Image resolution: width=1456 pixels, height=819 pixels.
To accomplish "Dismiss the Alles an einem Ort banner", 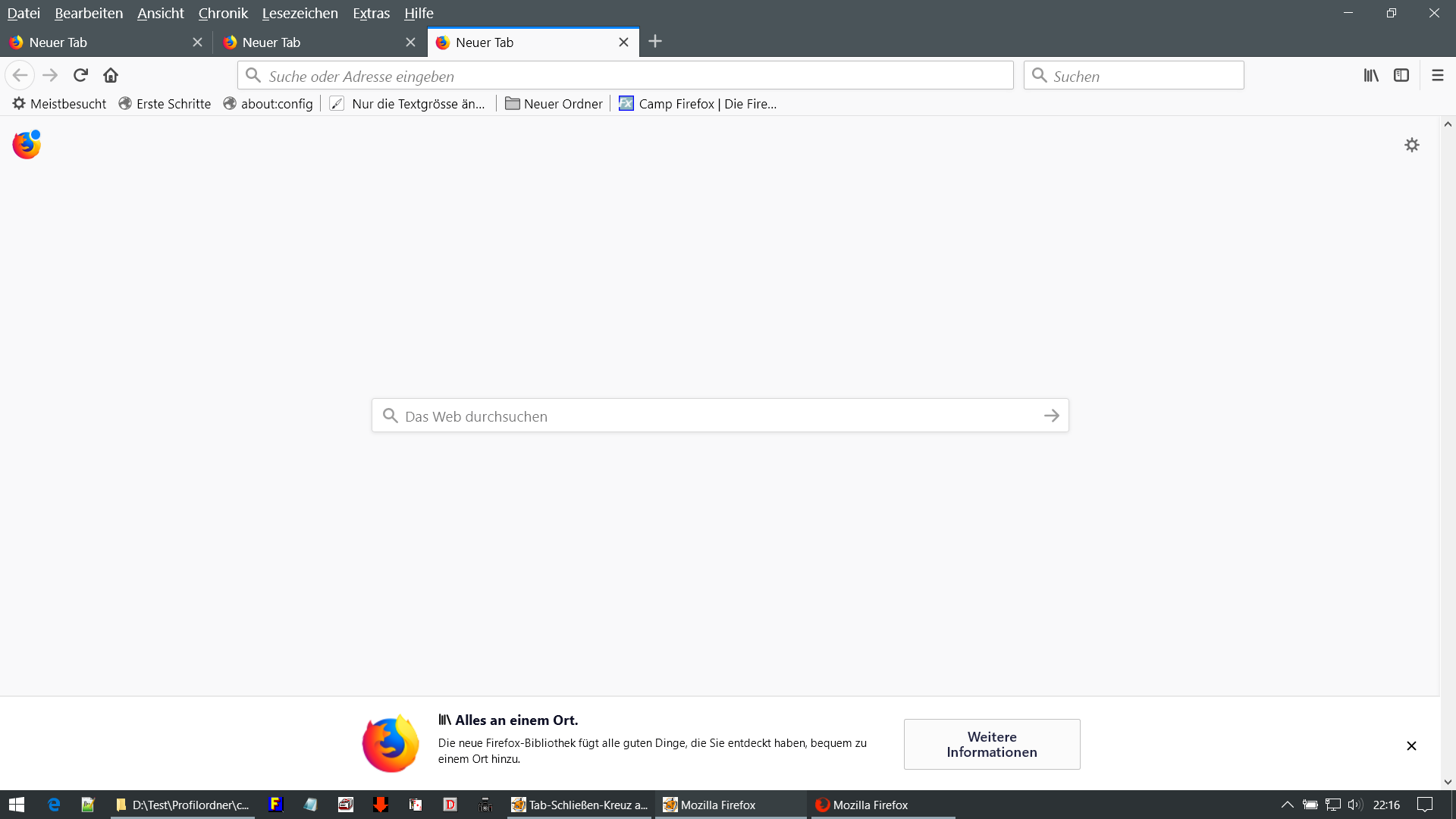I will pyautogui.click(x=1411, y=745).
